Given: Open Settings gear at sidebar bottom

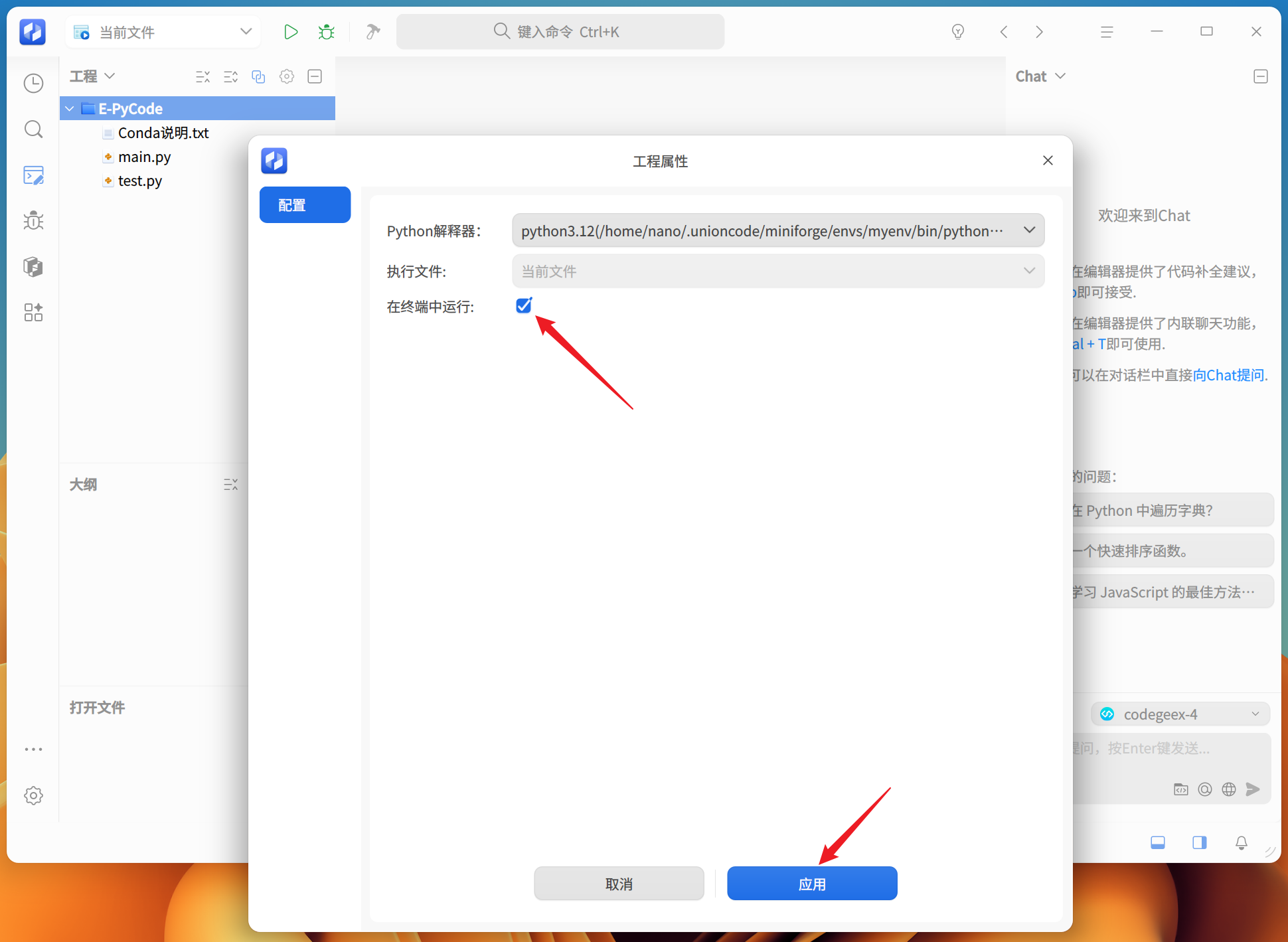Looking at the screenshot, I should (33, 795).
